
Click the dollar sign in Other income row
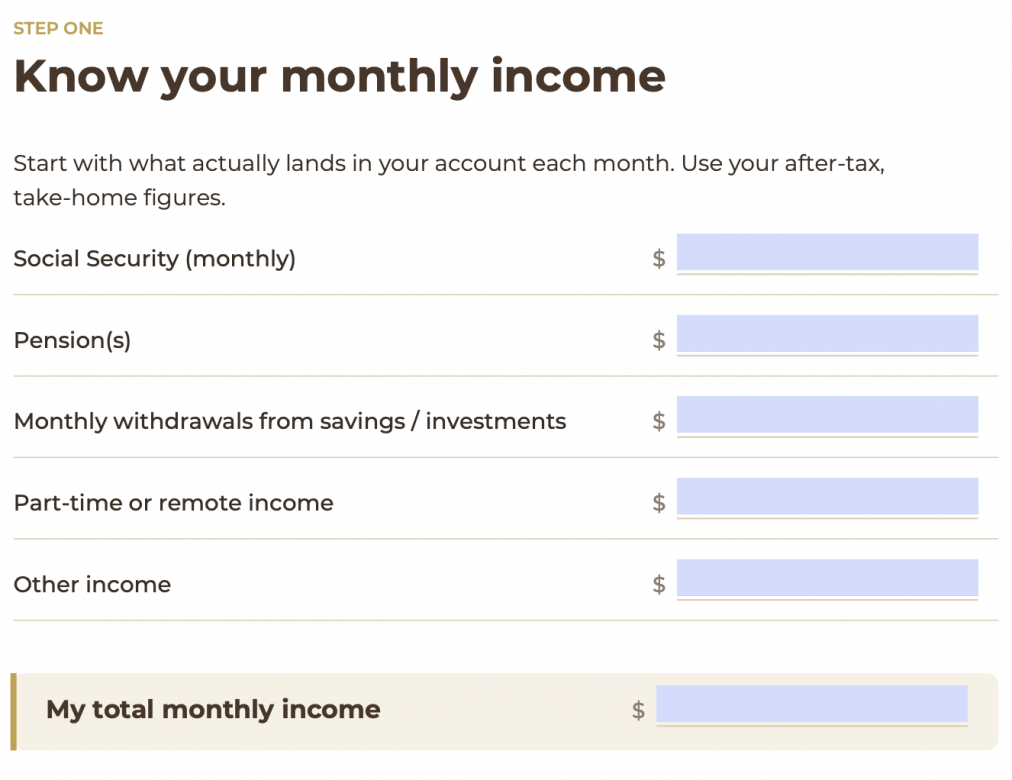(658, 585)
